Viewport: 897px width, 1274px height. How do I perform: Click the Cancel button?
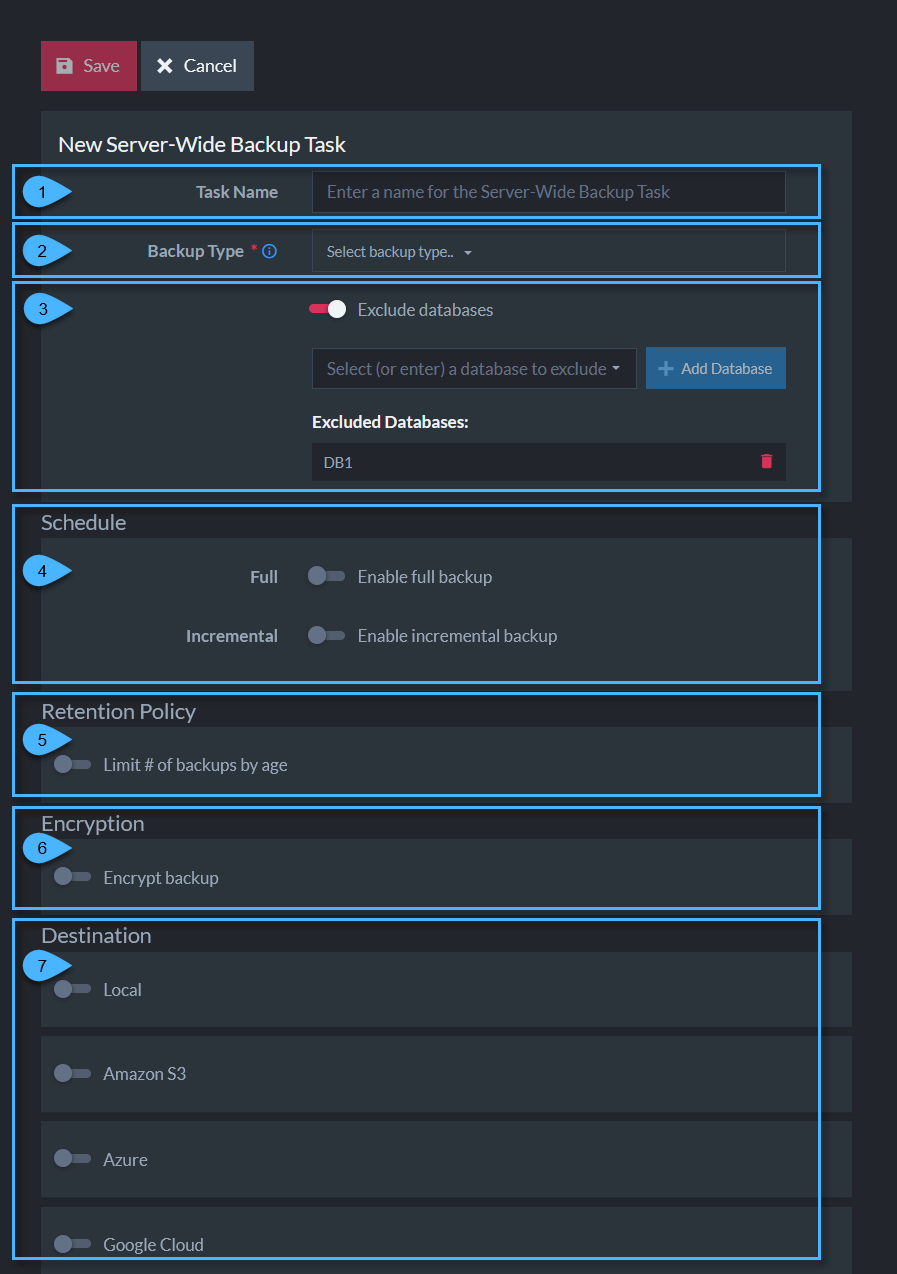pyautogui.click(x=197, y=66)
